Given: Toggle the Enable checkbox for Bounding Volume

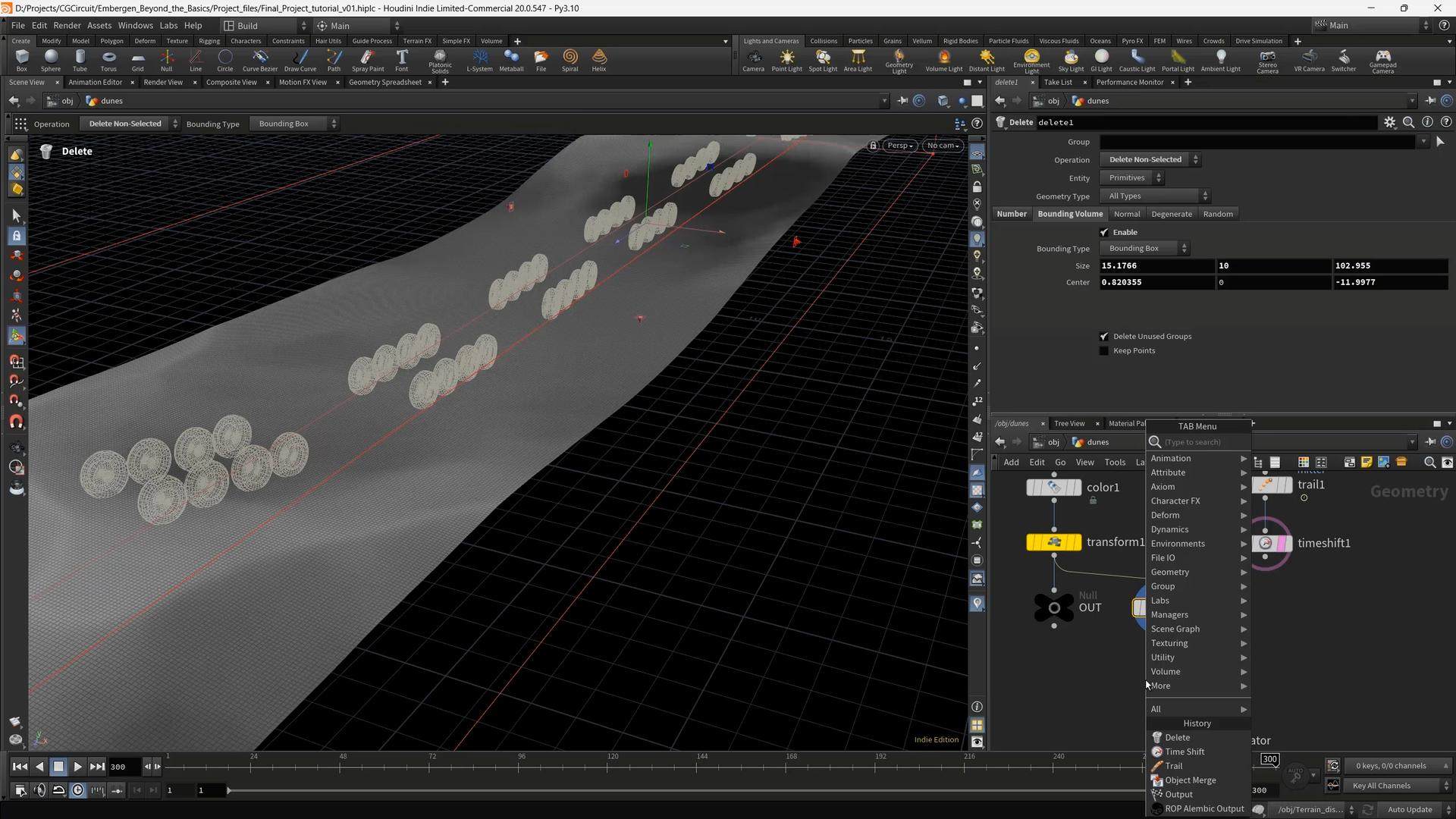Looking at the screenshot, I should point(1104,232).
